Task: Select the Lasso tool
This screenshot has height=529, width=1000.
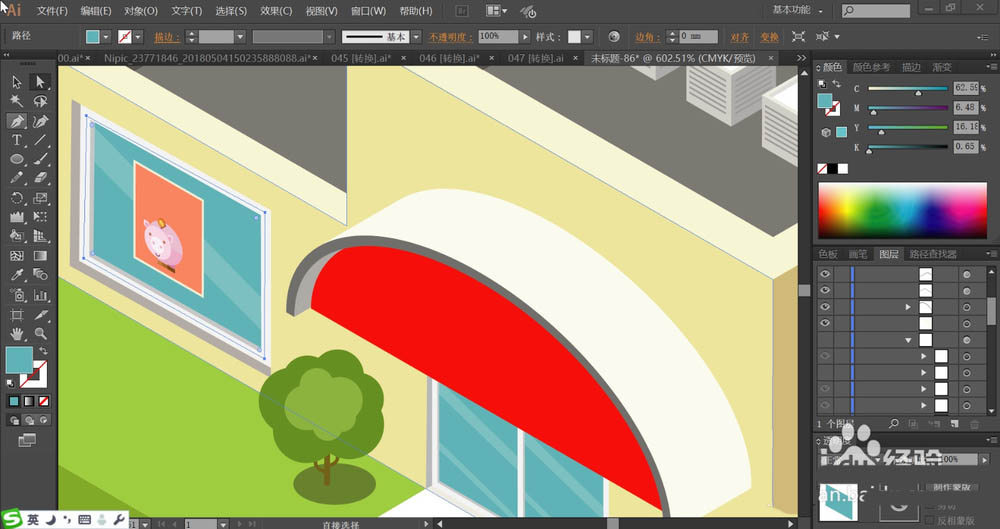Action: 40,101
